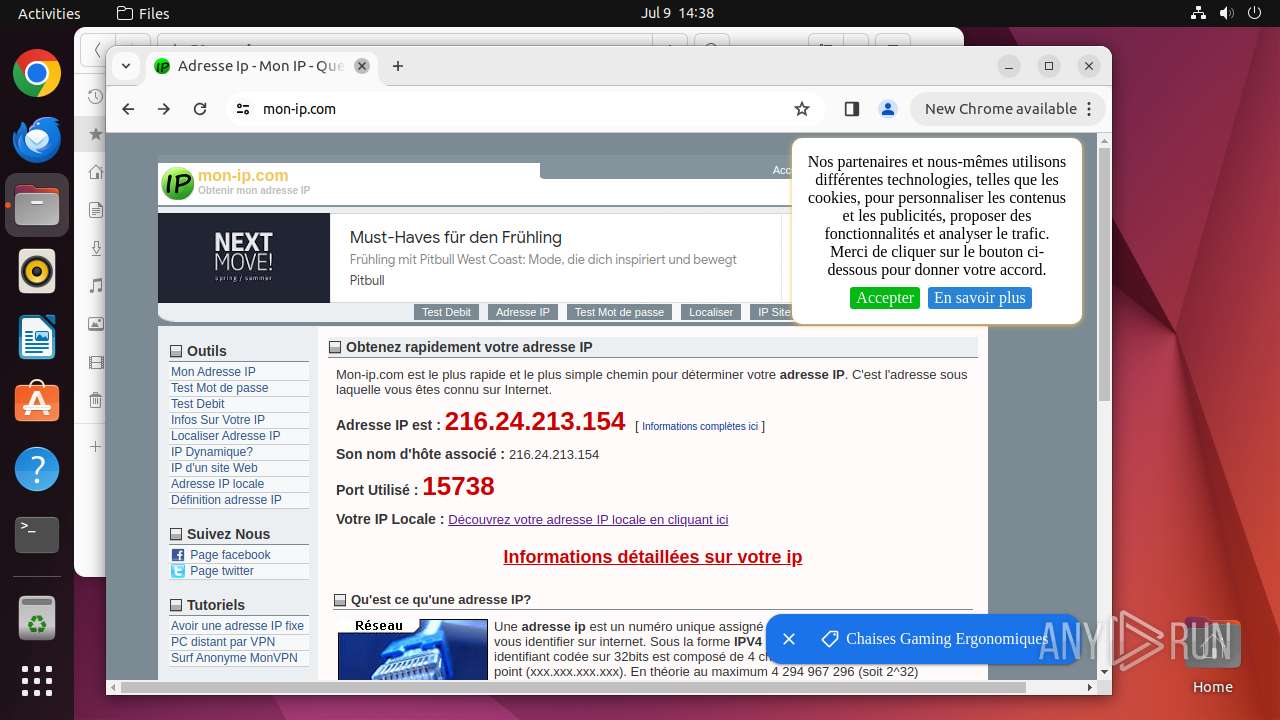This screenshot has height=720, width=1280.
Task: Open Adresse IP locale sidebar link
Action: click(x=218, y=484)
